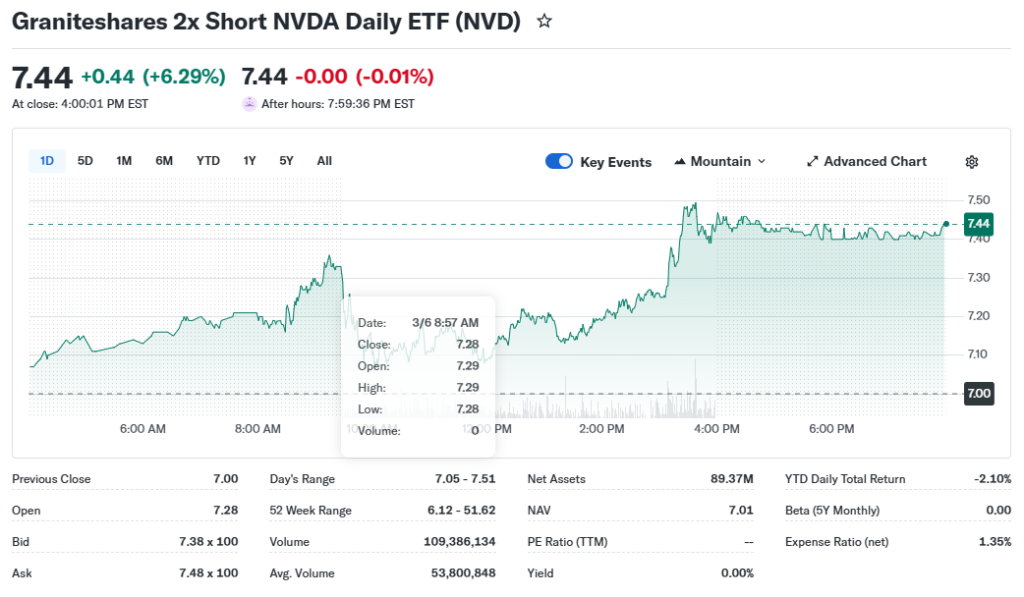This screenshot has height=597, width=1024.
Task: Show the 1M chart range
Action: pyautogui.click(x=124, y=161)
